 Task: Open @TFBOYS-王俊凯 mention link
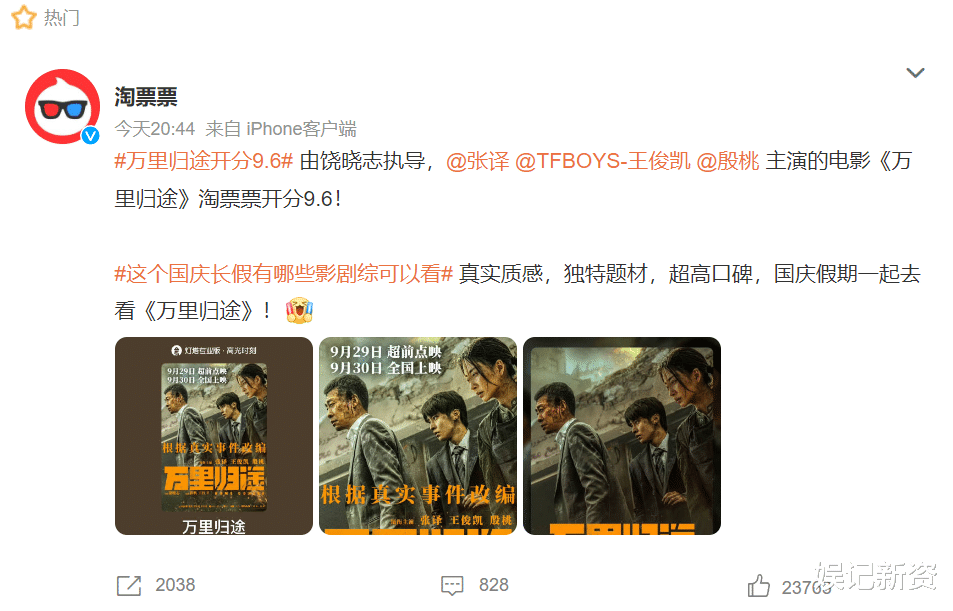pos(603,161)
